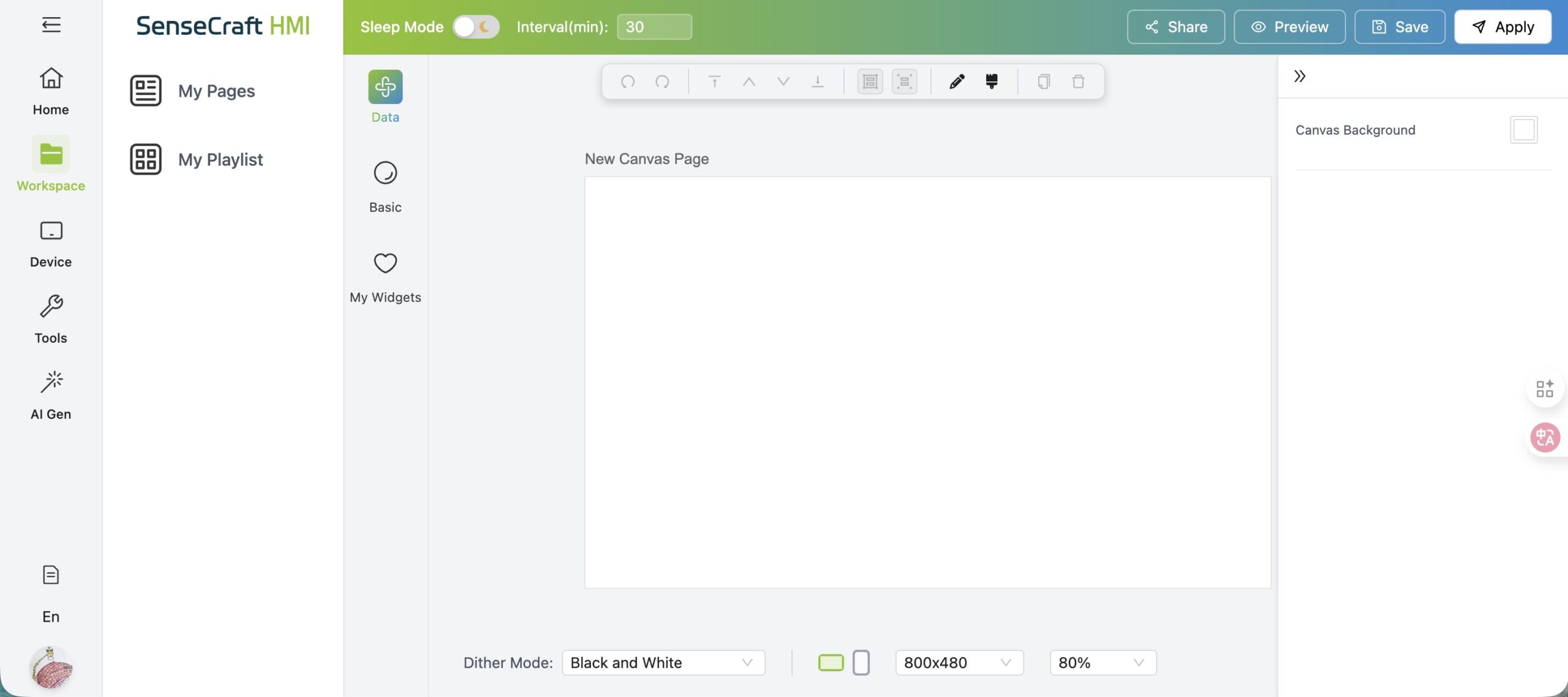Open the 80% zoom dropdown
Screen dimensions: 1568x697
(x=1102, y=663)
